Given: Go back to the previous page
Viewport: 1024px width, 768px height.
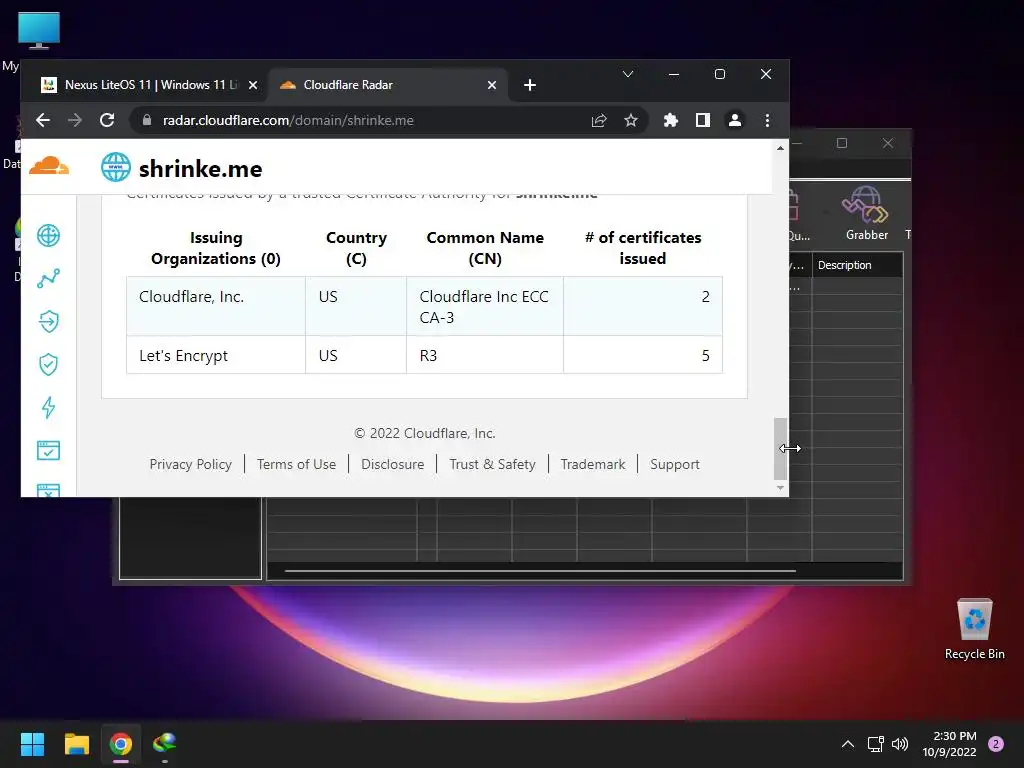Looking at the screenshot, I should point(43,120).
